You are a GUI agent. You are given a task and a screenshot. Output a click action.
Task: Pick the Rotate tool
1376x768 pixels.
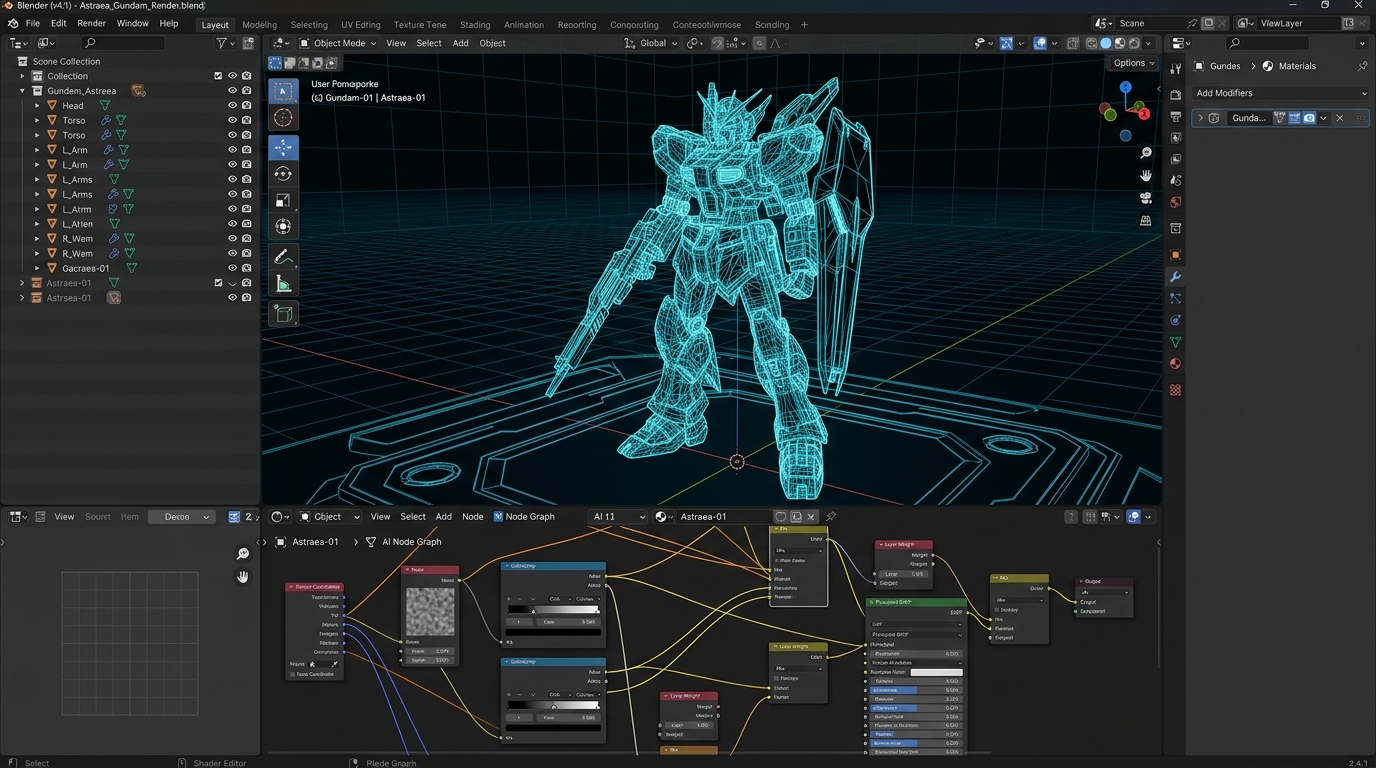point(283,174)
